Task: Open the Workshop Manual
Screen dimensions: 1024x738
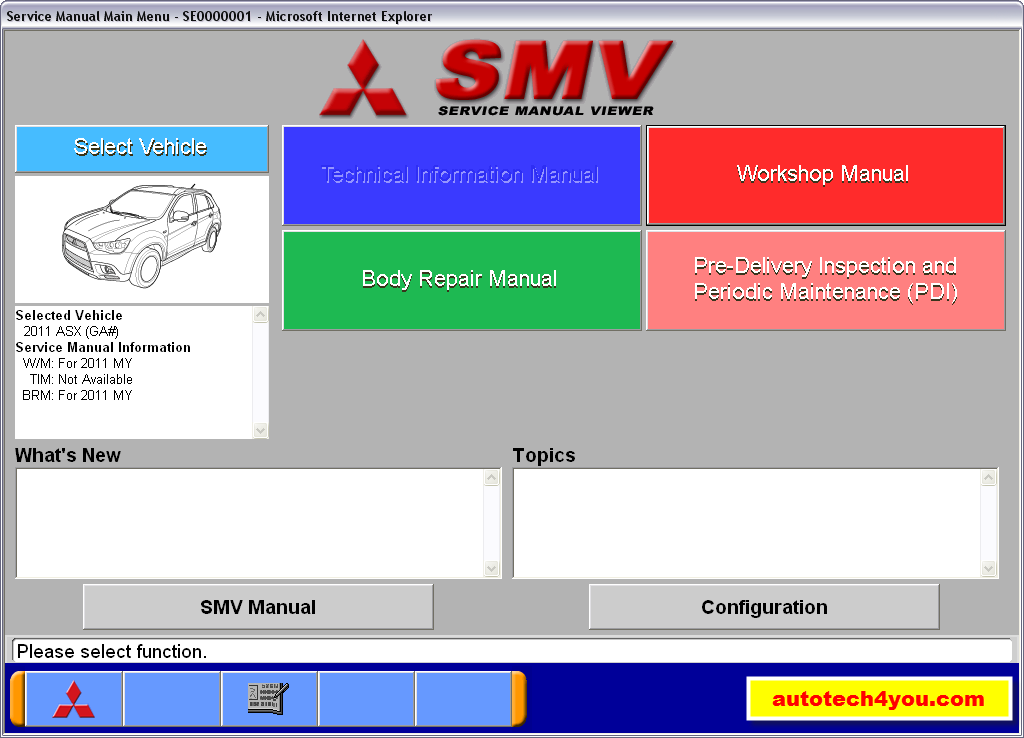Action: tap(825, 174)
